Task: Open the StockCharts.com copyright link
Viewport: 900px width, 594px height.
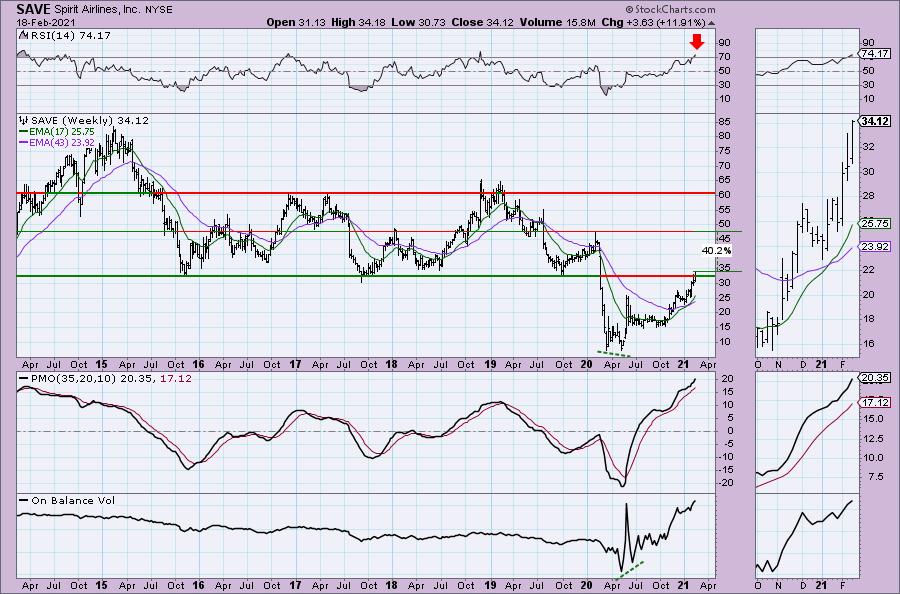Action: coord(670,9)
